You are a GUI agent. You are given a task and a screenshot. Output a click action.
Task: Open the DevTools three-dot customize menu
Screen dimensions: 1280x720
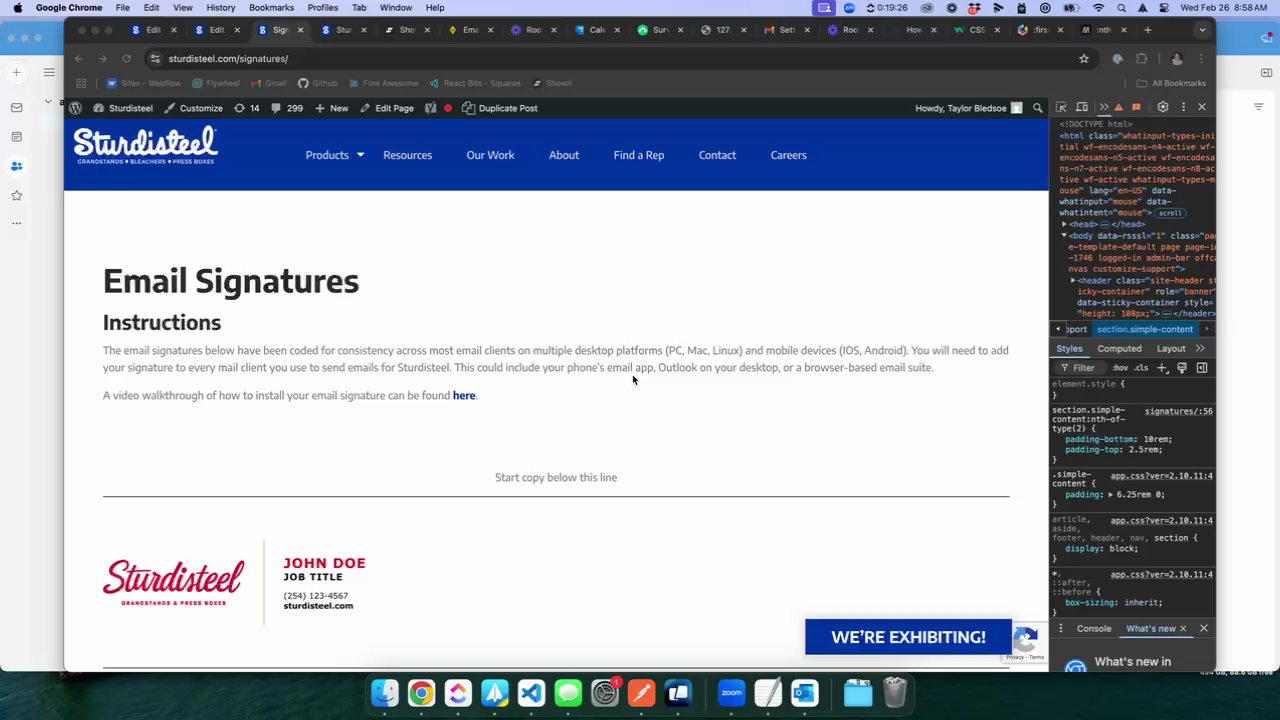coord(1183,107)
